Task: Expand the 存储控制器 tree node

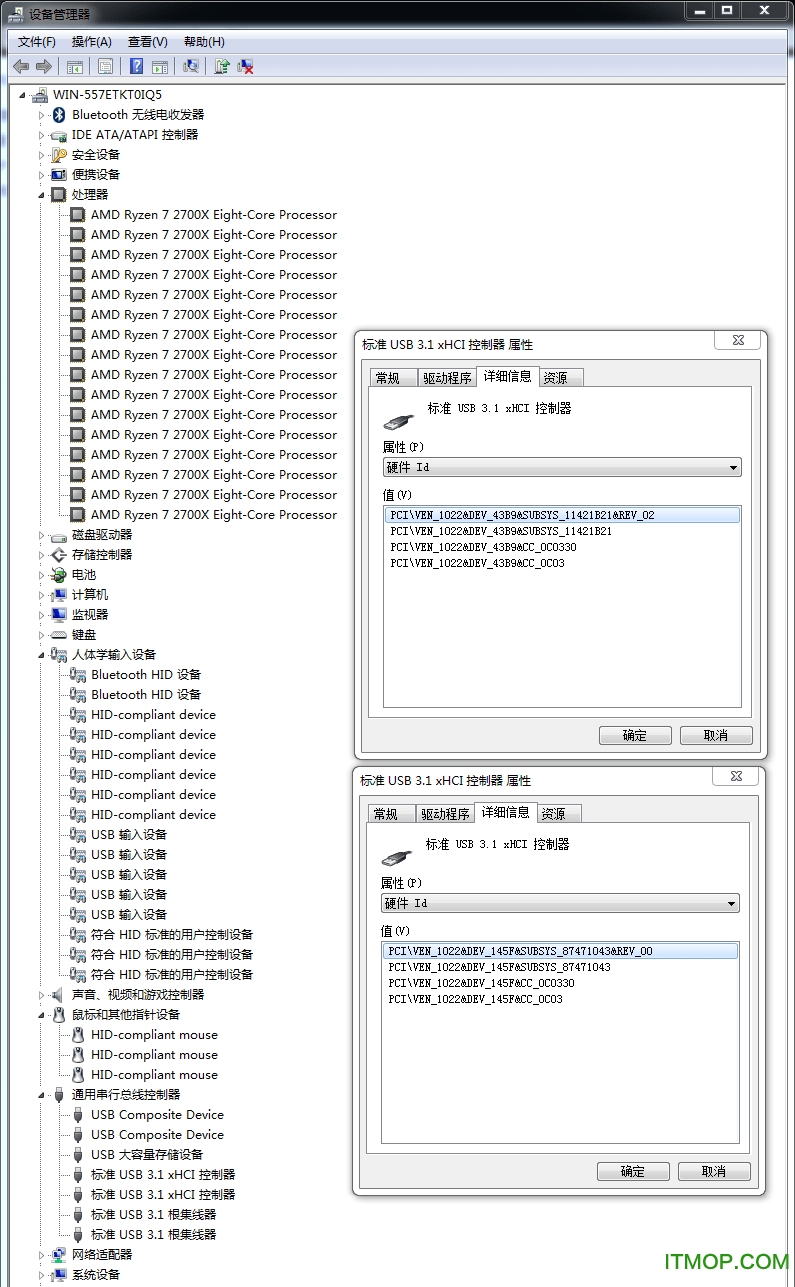Action: [x=42, y=555]
